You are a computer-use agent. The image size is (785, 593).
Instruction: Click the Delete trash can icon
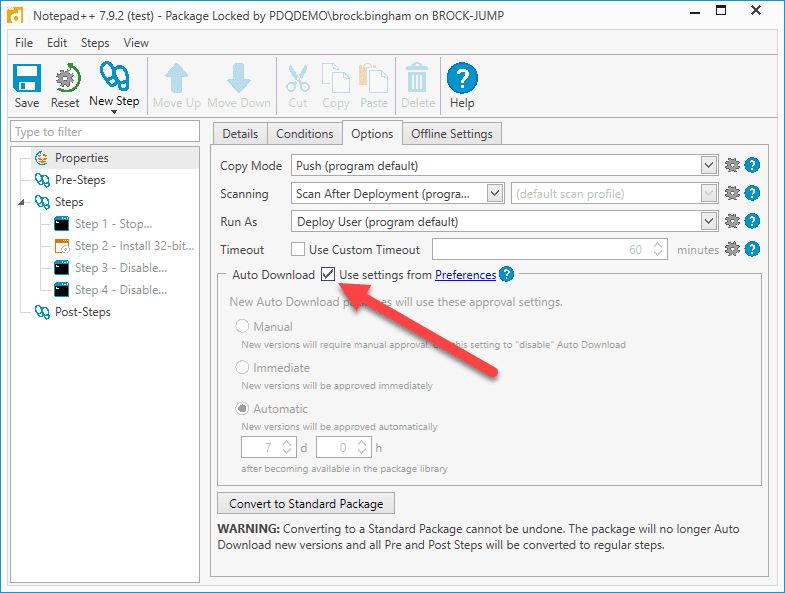(x=417, y=78)
